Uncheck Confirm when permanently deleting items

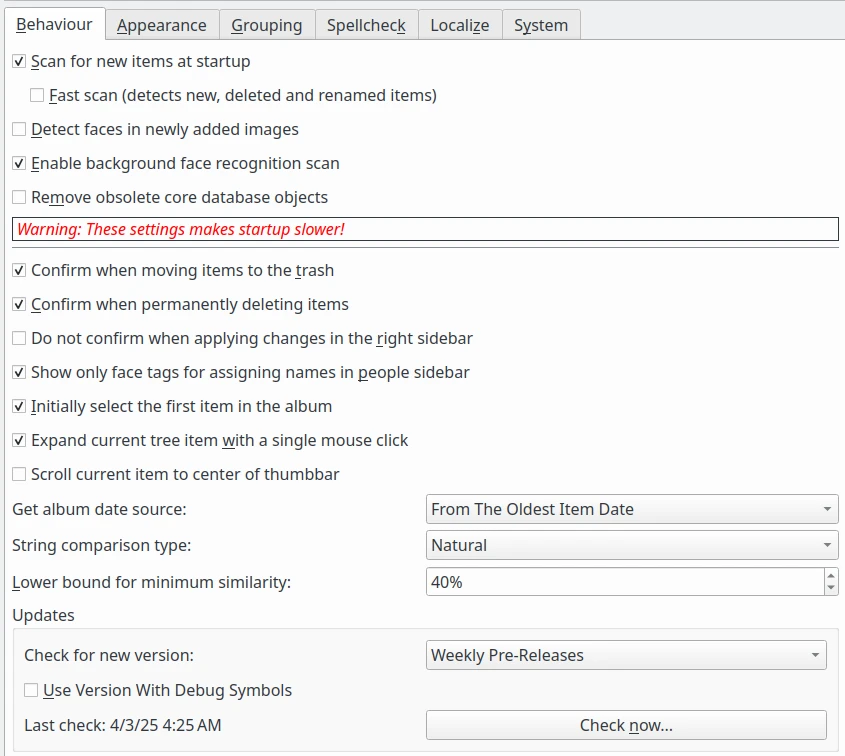pos(19,305)
